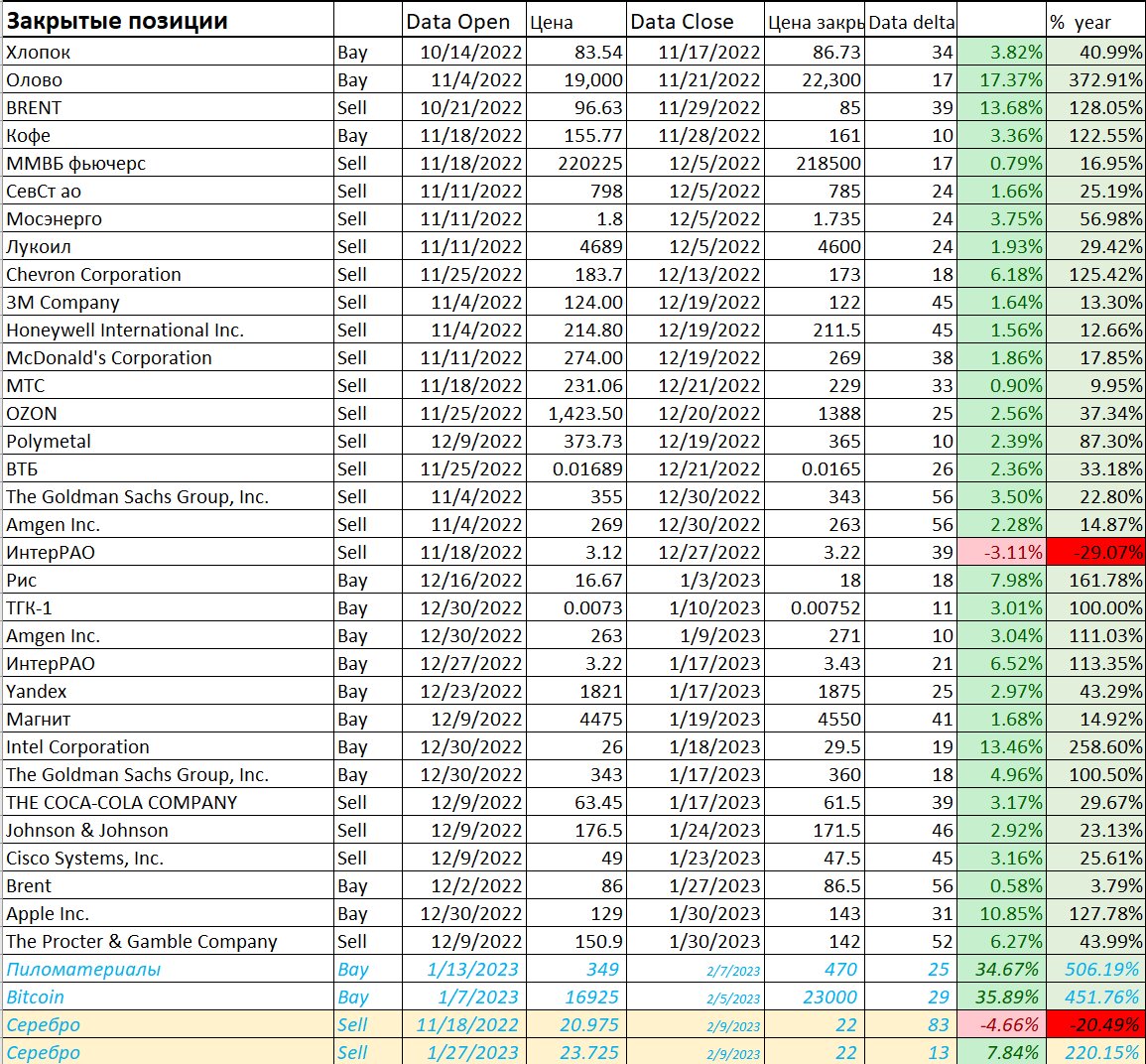
Task: Select the '% year' column header
Action: (1095, 21)
